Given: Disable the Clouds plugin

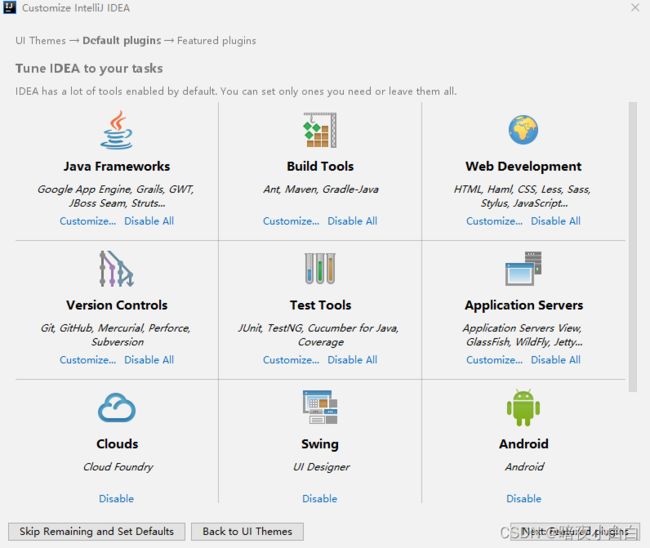Looking at the screenshot, I should (x=116, y=498).
